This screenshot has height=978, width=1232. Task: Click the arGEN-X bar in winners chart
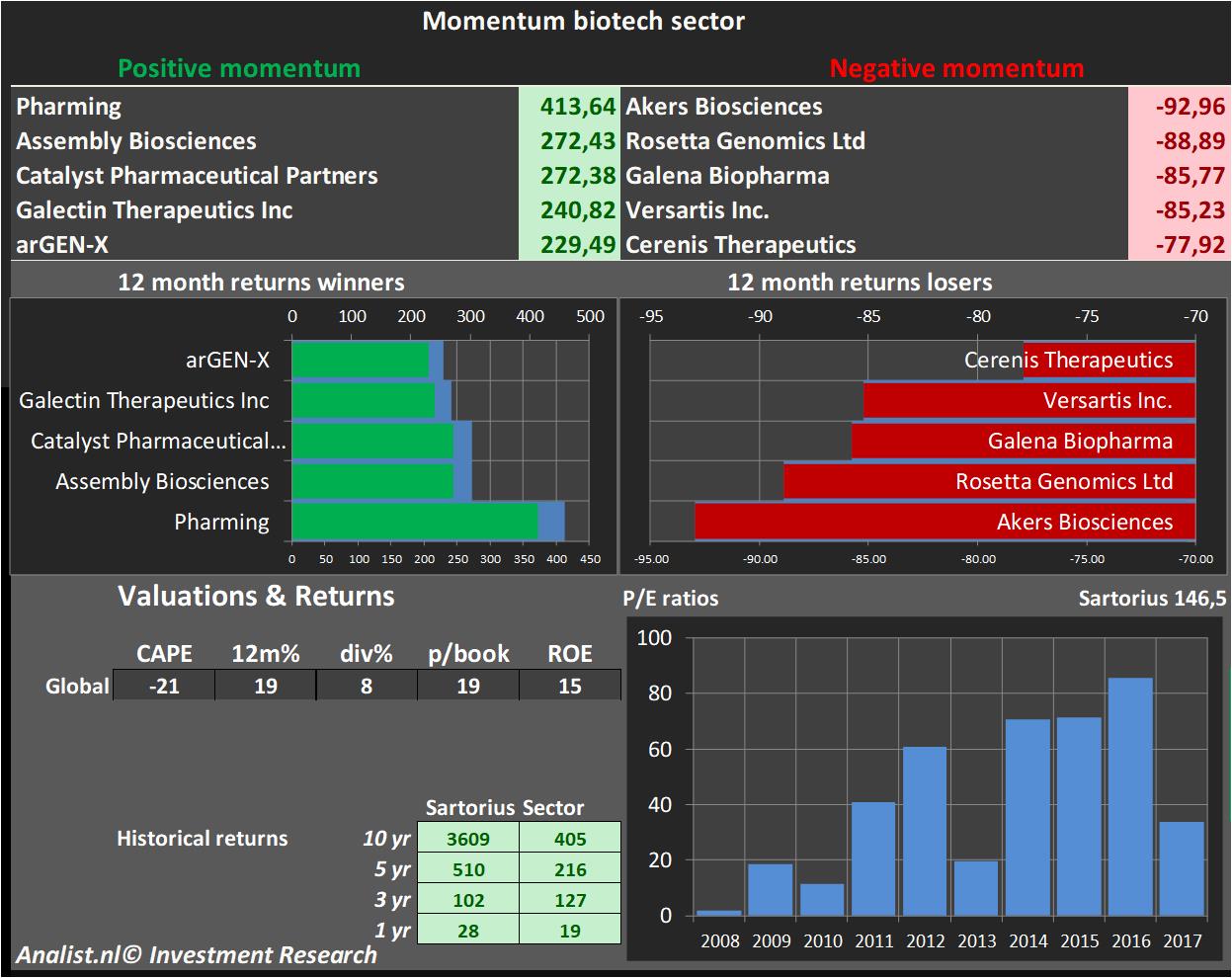361,360
